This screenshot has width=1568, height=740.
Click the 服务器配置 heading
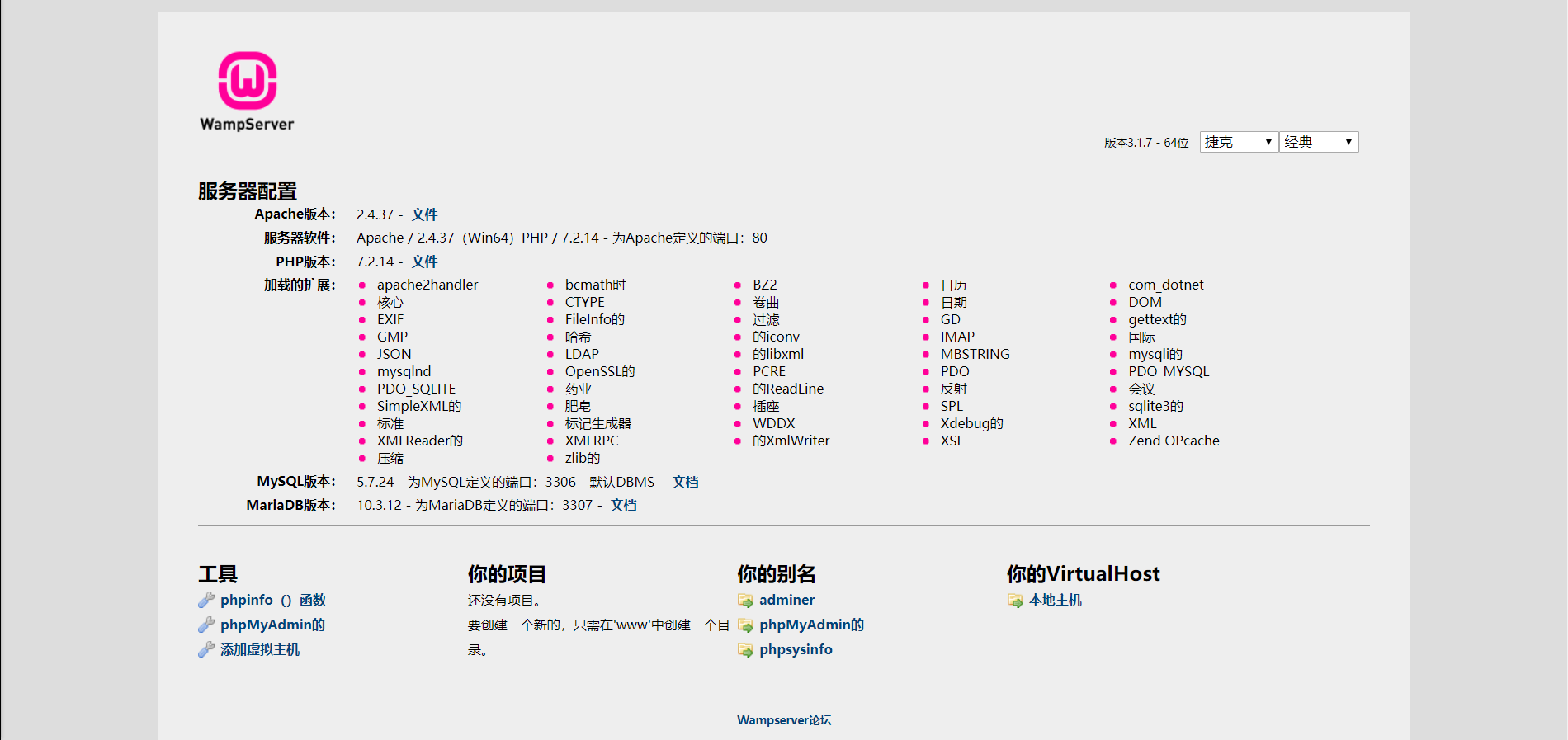pyautogui.click(x=248, y=191)
